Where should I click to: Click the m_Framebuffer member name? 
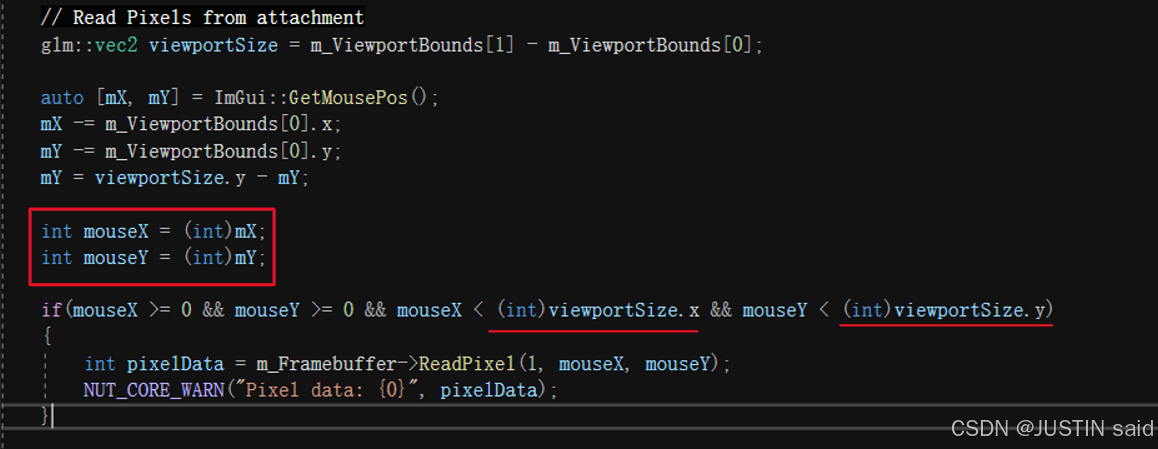(325, 364)
